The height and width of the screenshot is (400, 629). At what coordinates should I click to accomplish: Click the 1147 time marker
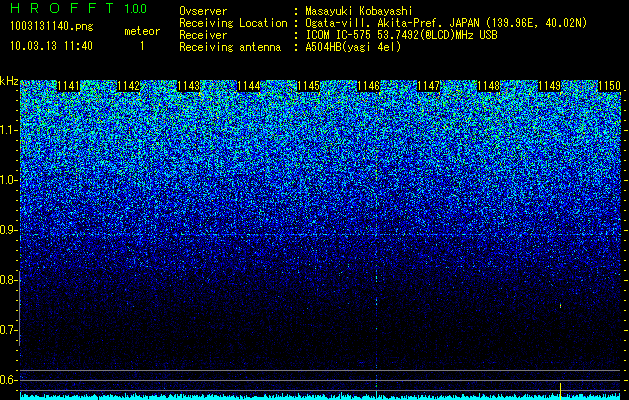click(429, 86)
